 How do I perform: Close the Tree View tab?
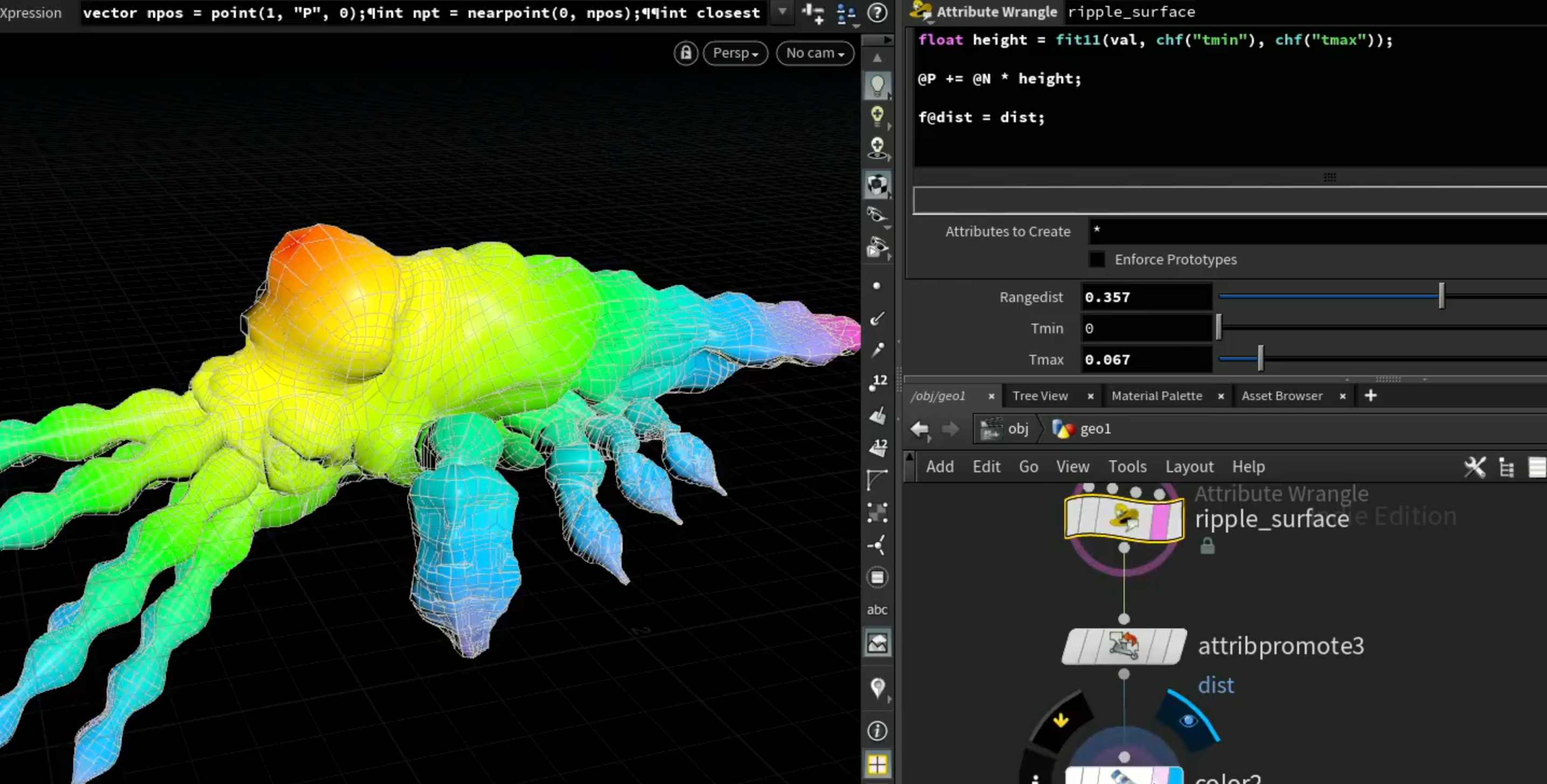1091,397
